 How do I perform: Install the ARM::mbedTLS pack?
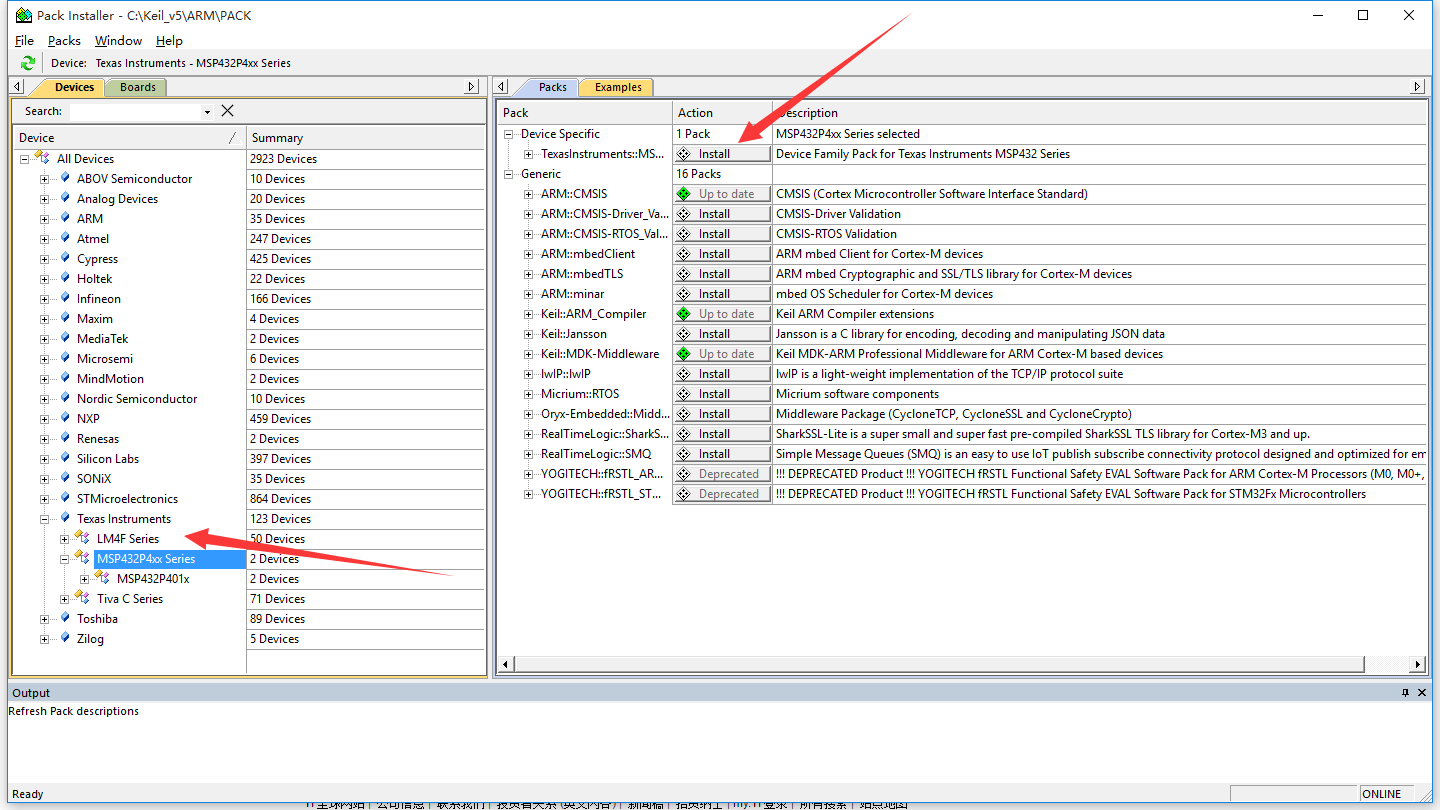click(722, 274)
